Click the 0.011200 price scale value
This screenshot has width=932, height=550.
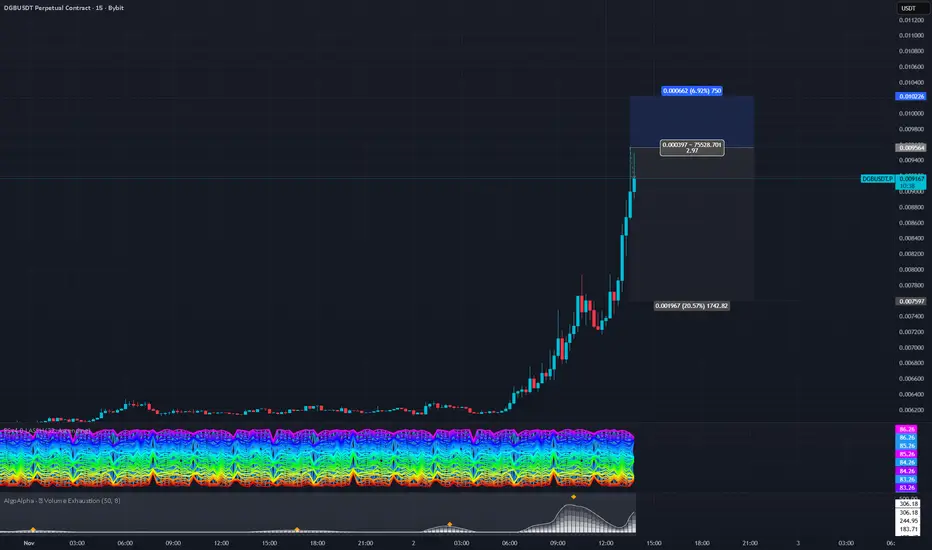coord(911,20)
